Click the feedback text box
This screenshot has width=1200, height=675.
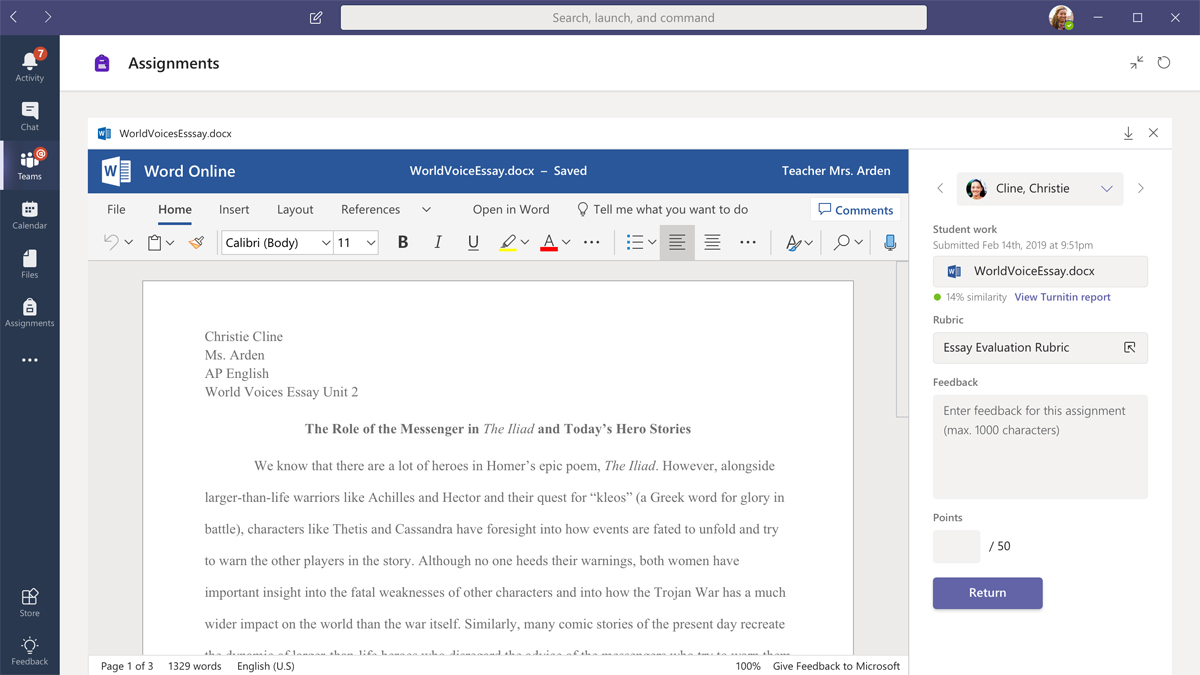pyautogui.click(x=1040, y=446)
